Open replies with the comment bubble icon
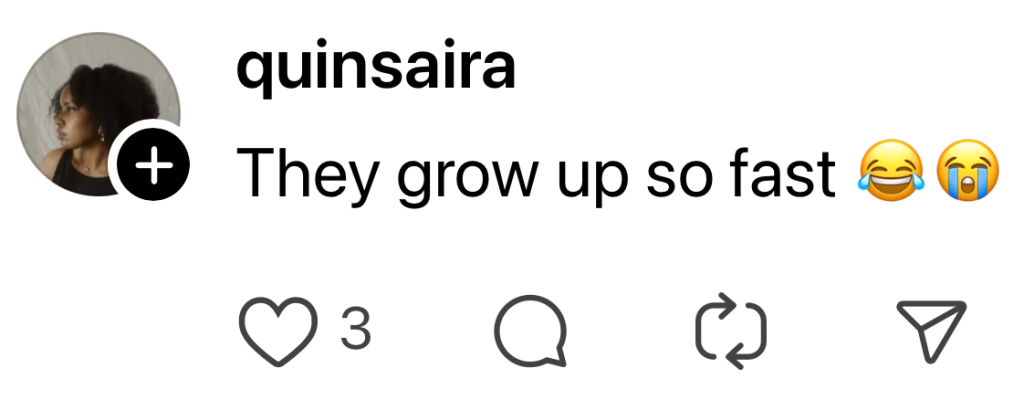 530,330
